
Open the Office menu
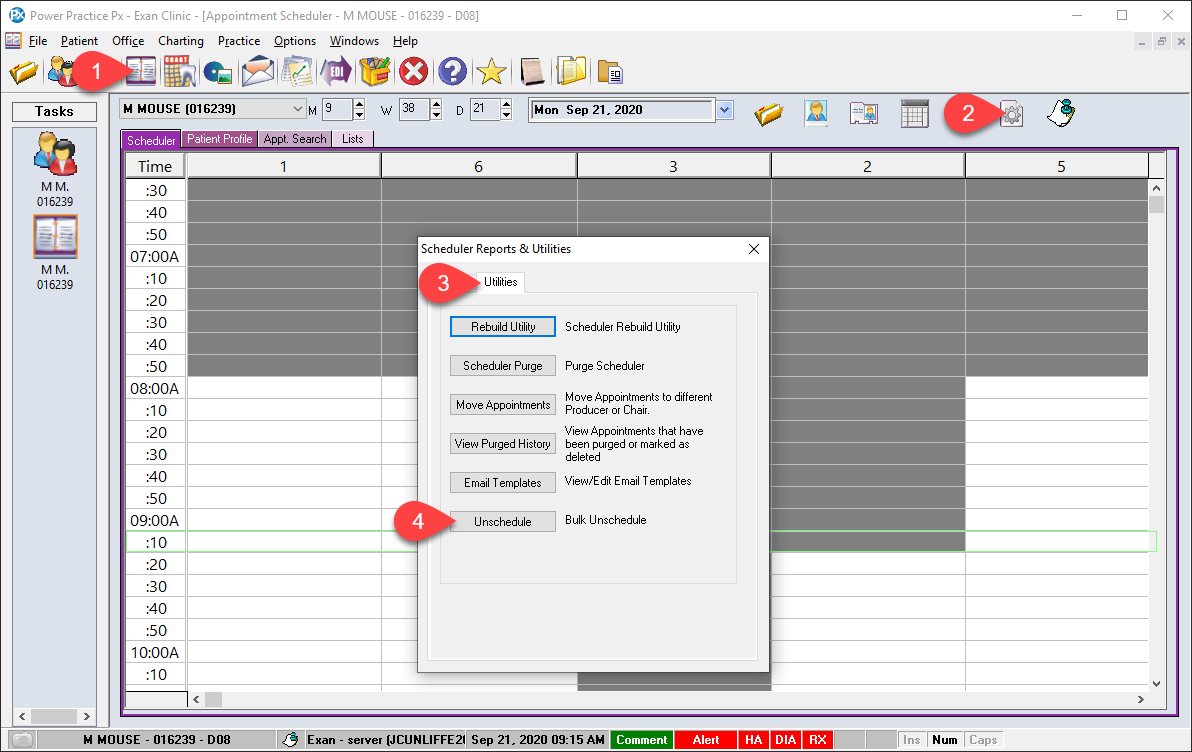point(128,41)
